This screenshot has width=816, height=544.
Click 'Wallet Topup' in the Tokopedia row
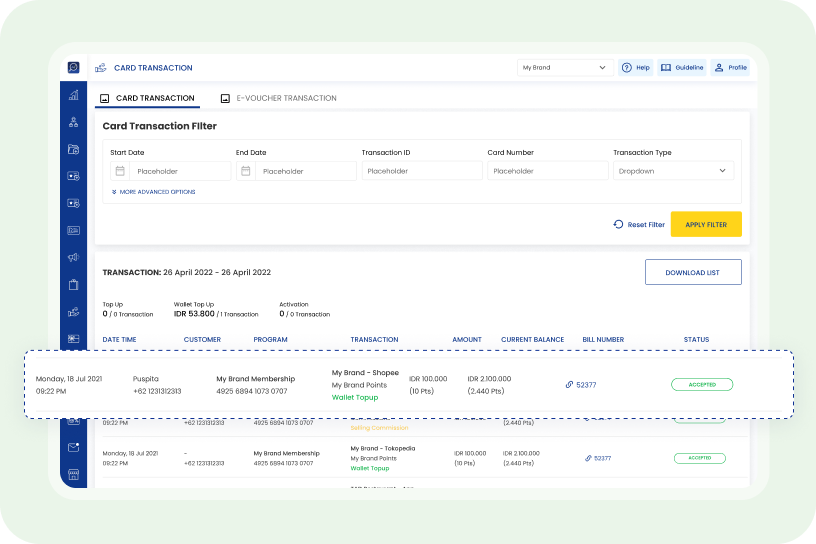point(369,468)
